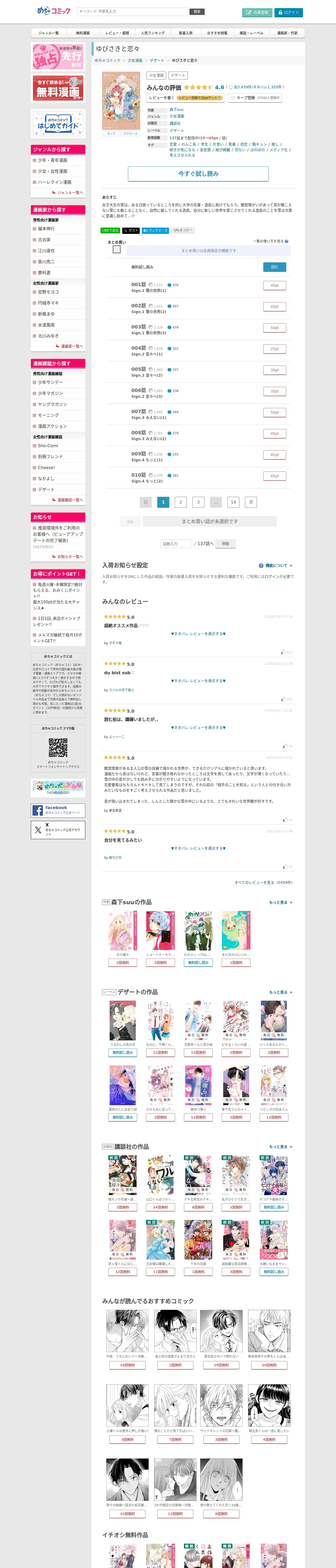Toggle the まとめ買い checkbox

(116, 250)
